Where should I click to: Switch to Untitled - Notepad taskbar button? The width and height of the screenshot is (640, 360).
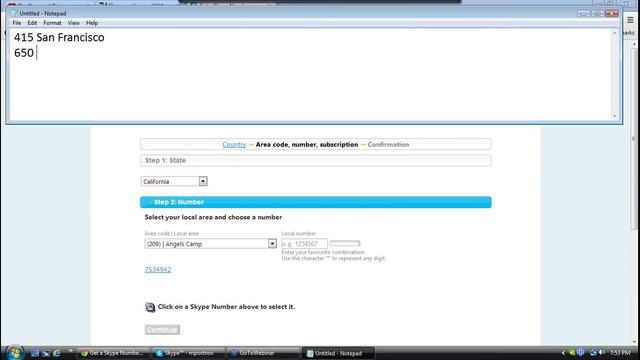click(338, 353)
